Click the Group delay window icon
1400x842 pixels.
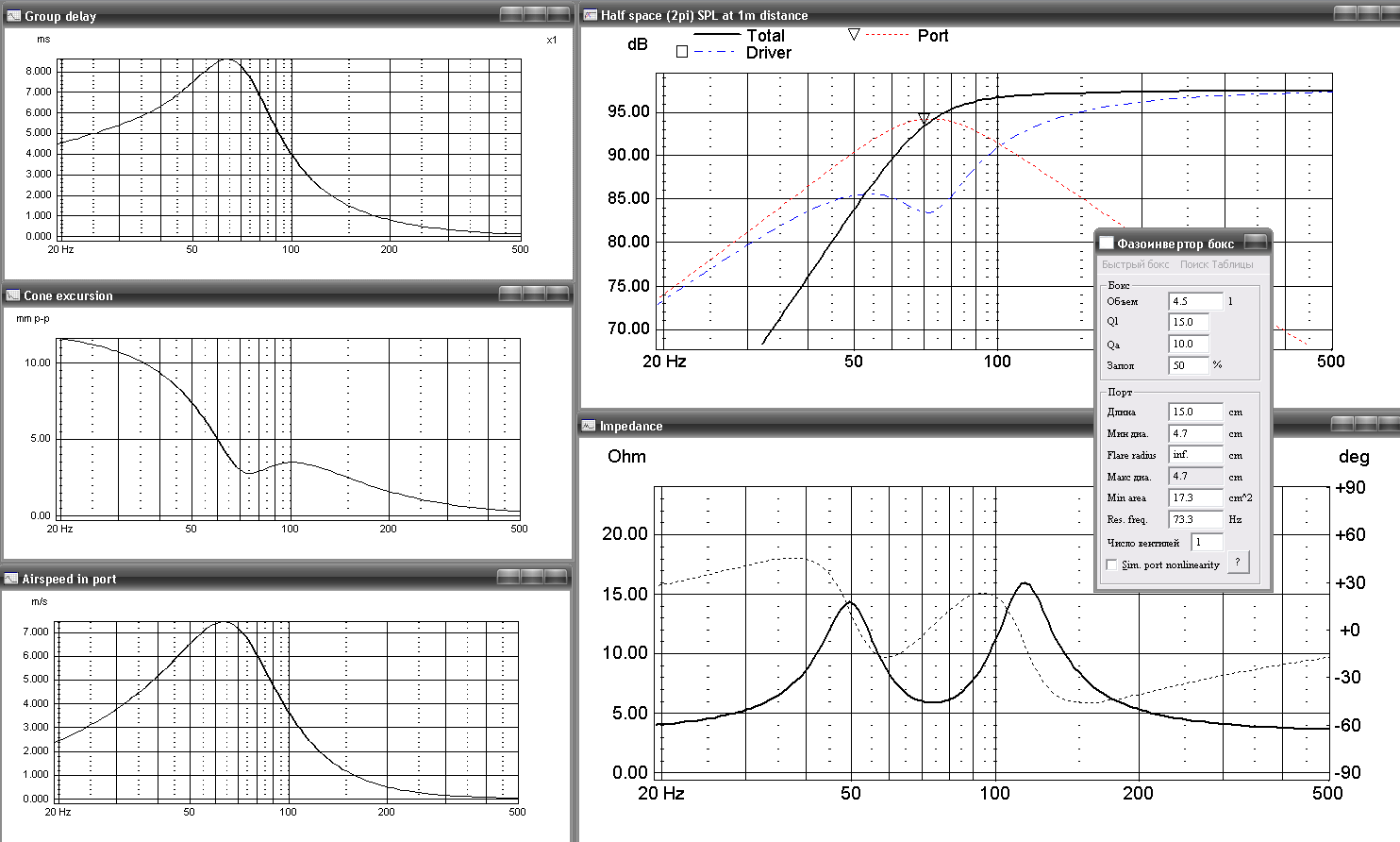point(13,15)
